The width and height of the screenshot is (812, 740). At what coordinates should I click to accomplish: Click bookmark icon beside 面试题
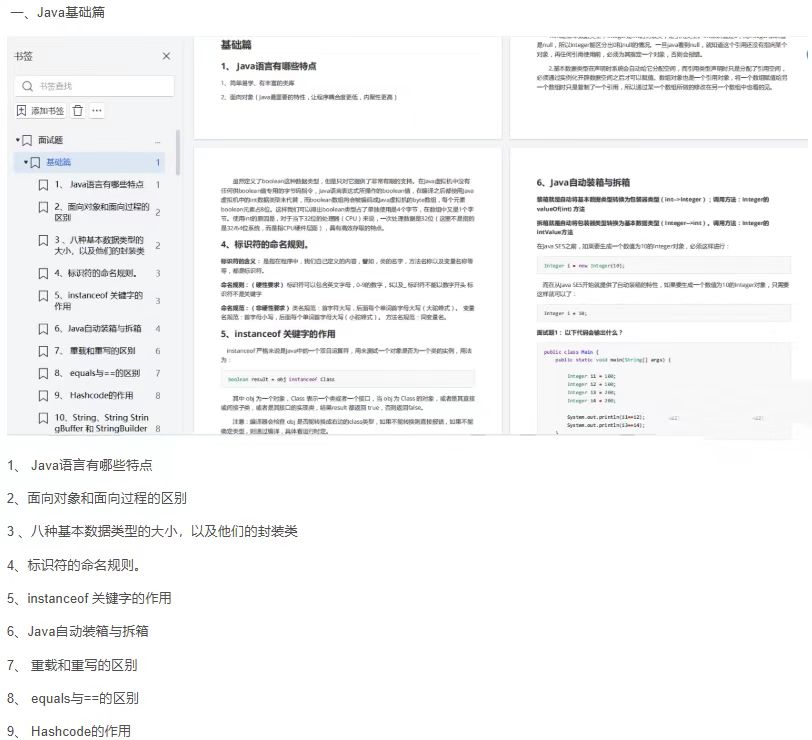pyautogui.click(x=27, y=140)
